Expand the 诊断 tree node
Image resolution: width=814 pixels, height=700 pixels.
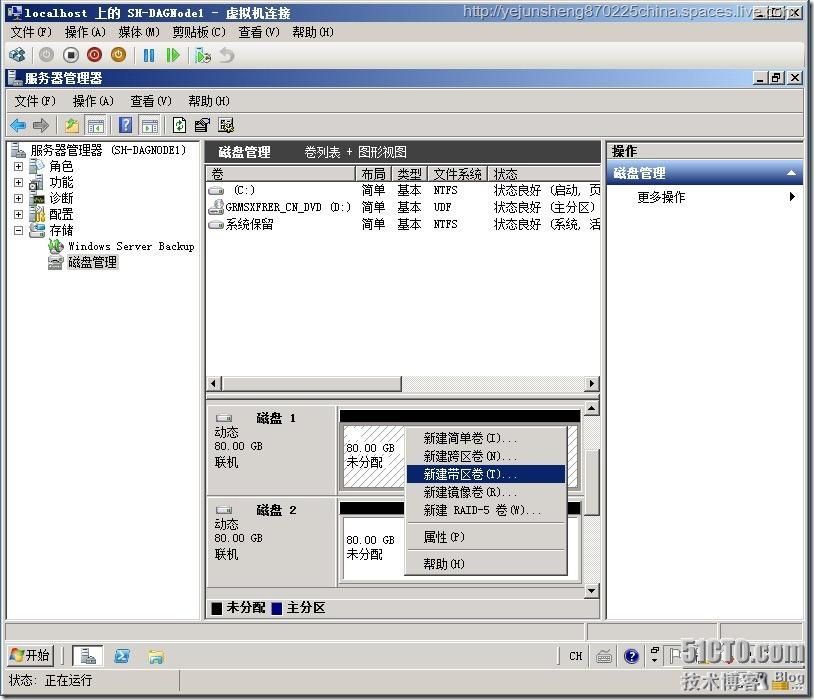(x=17, y=199)
